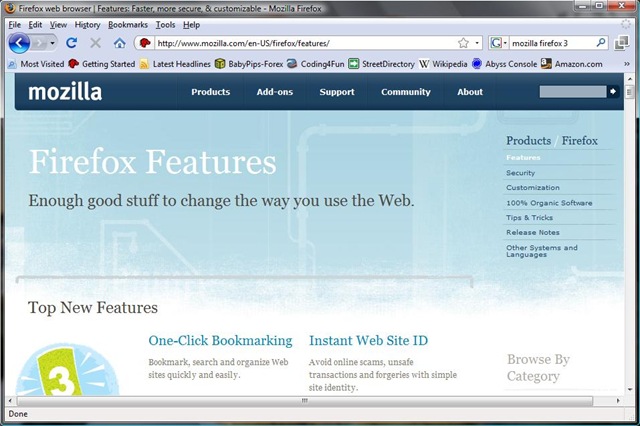Show more bookmarks with the chevron
This screenshot has height=426, width=640.
(627, 64)
